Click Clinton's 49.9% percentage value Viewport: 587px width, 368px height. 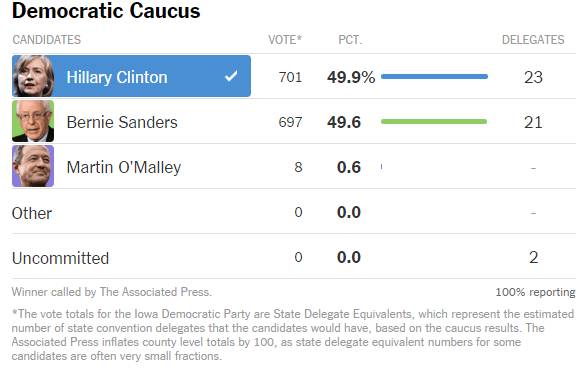(x=351, y=77)
